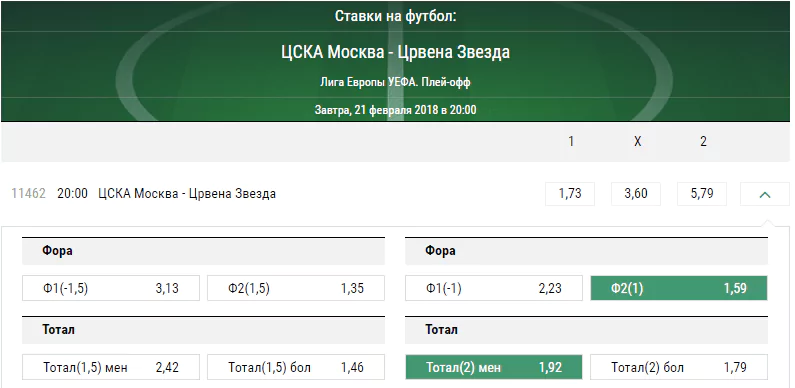
Task: Click the banner title ЦСКА Москва - Црвена Звезда
Action: (x=395, y=52)
